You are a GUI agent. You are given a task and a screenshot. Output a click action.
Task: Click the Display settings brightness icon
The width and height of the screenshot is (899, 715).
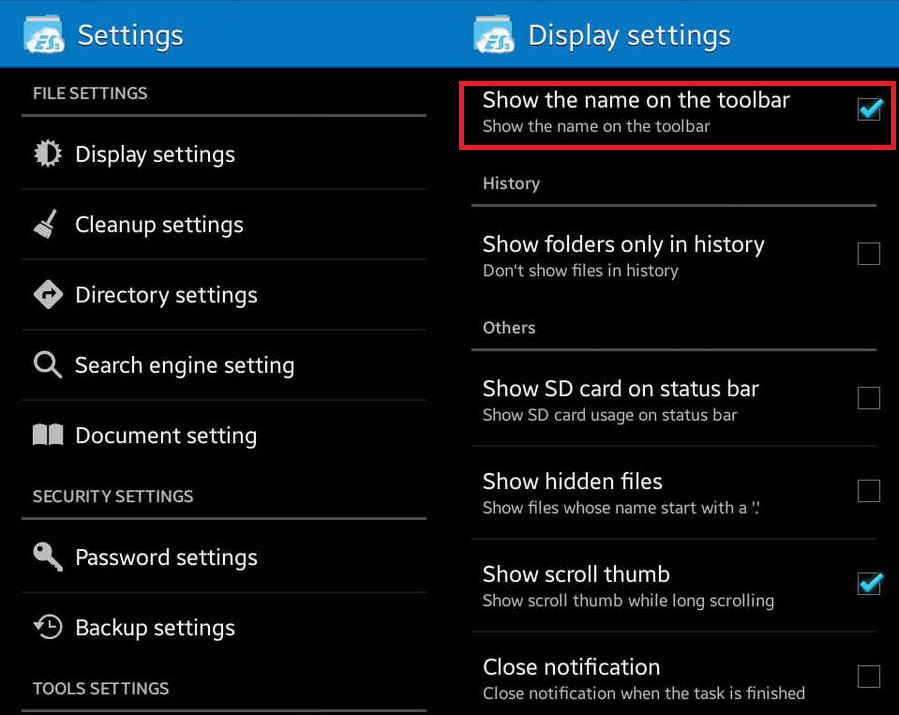pos(48,154)
